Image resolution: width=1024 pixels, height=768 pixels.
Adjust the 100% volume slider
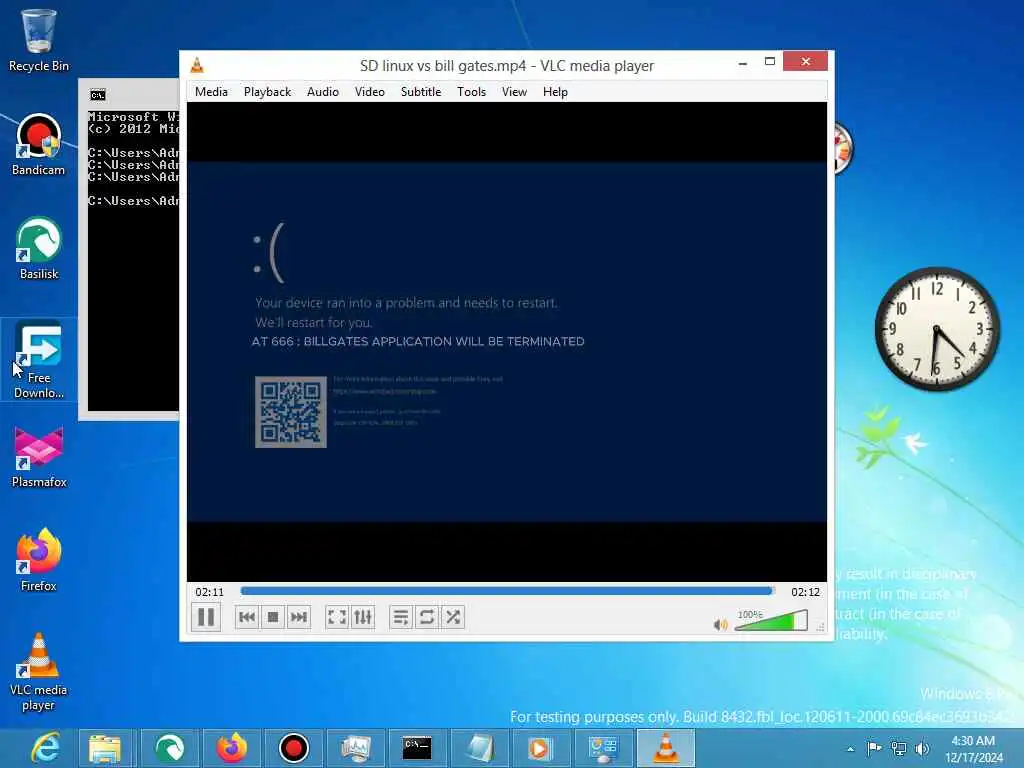771,620
